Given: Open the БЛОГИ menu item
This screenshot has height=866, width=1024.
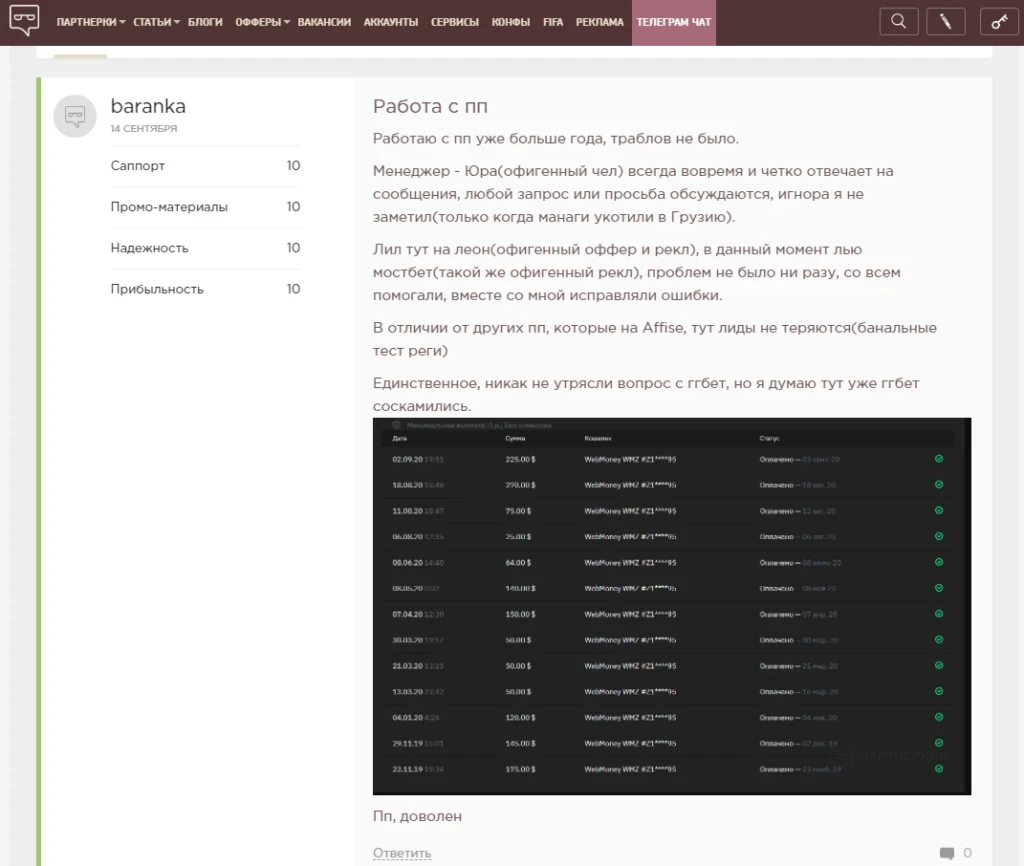Looking at the screenshot, I should point(205,22).
